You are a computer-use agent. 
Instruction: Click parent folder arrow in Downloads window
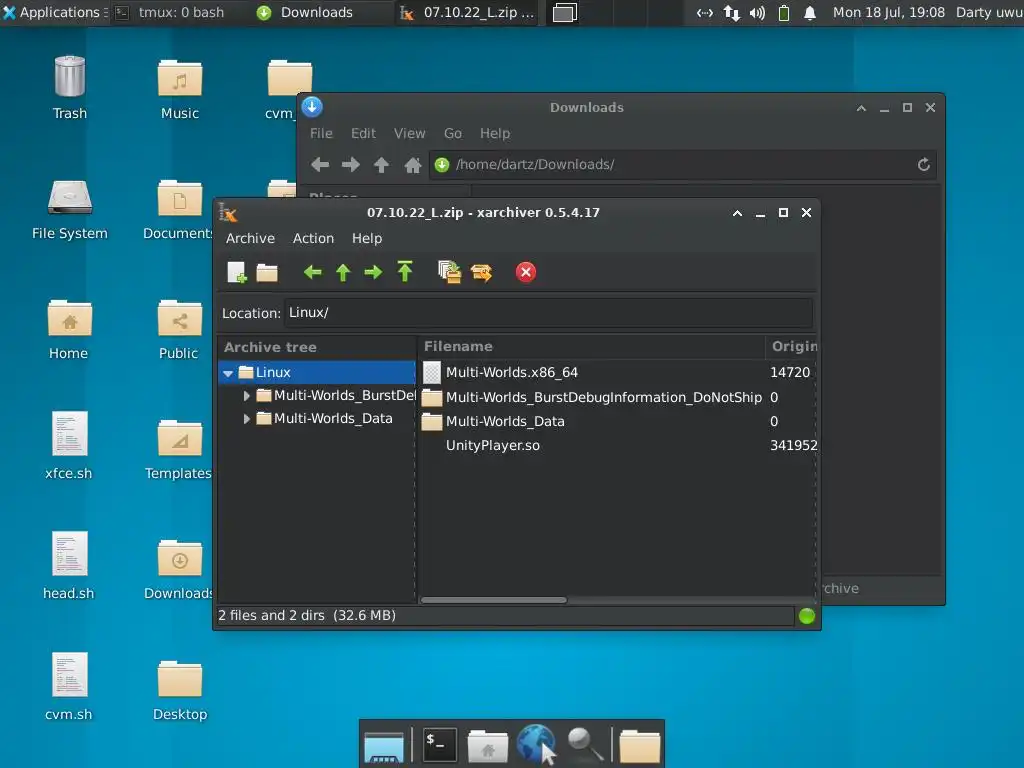pyautogui.click(x=381, y=165)
